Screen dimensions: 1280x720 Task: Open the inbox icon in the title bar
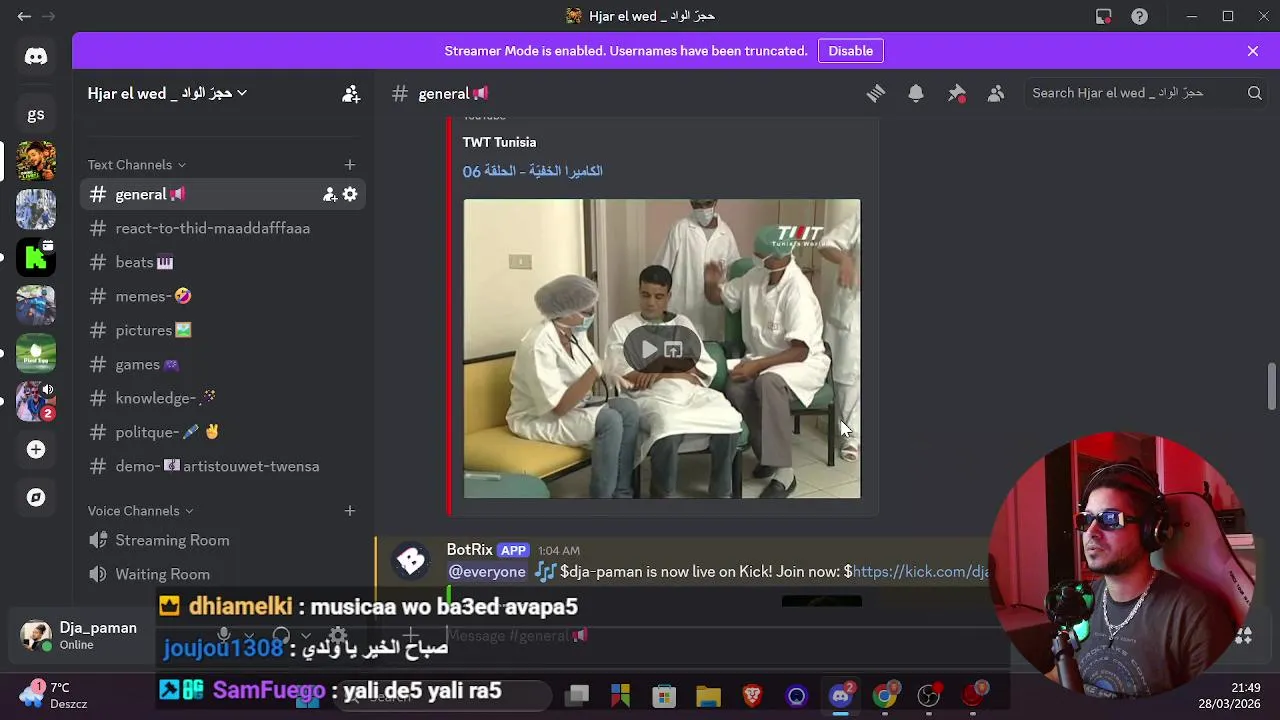1103,16
